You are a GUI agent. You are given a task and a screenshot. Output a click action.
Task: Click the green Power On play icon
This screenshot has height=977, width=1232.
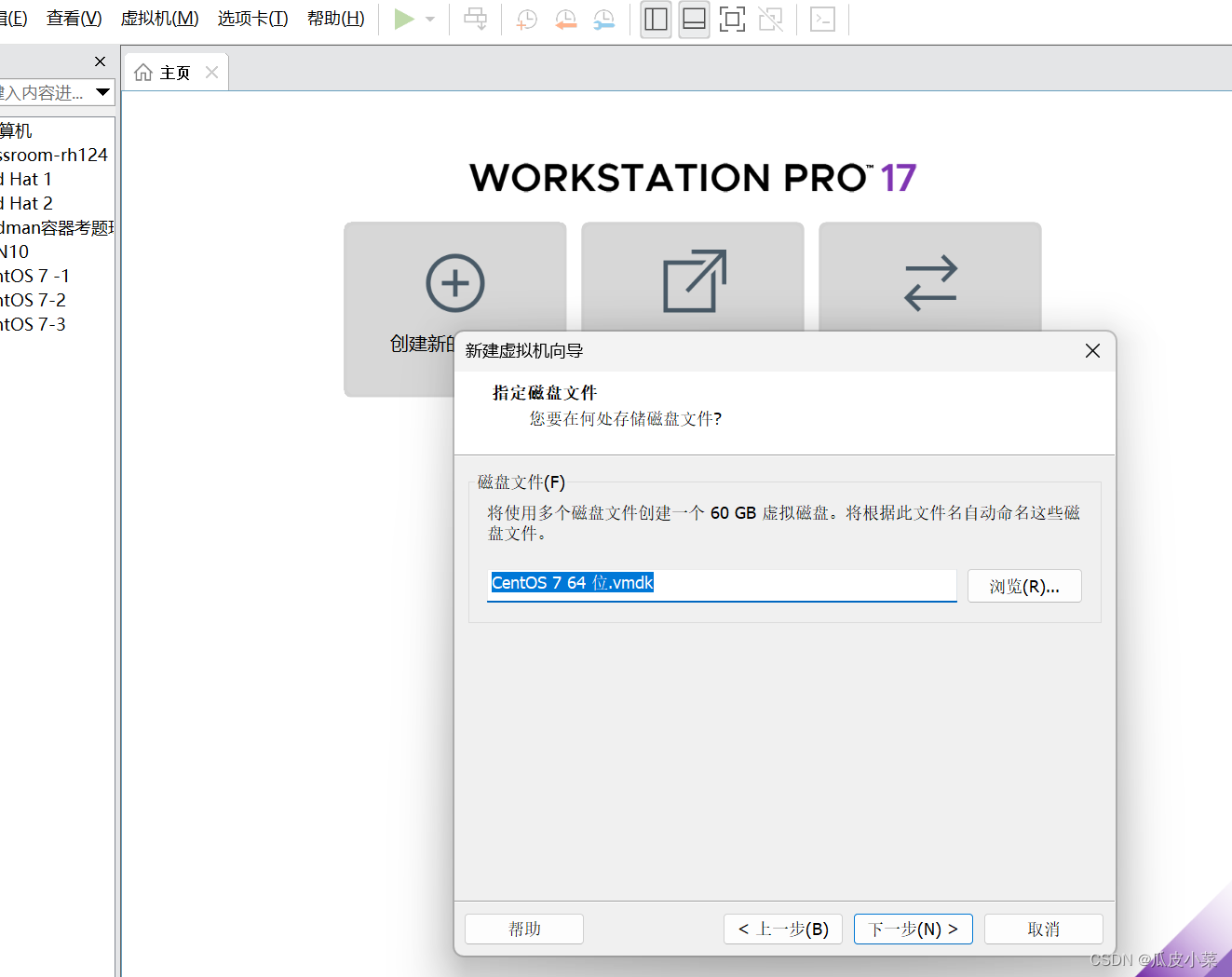click(x=403, y=20)
